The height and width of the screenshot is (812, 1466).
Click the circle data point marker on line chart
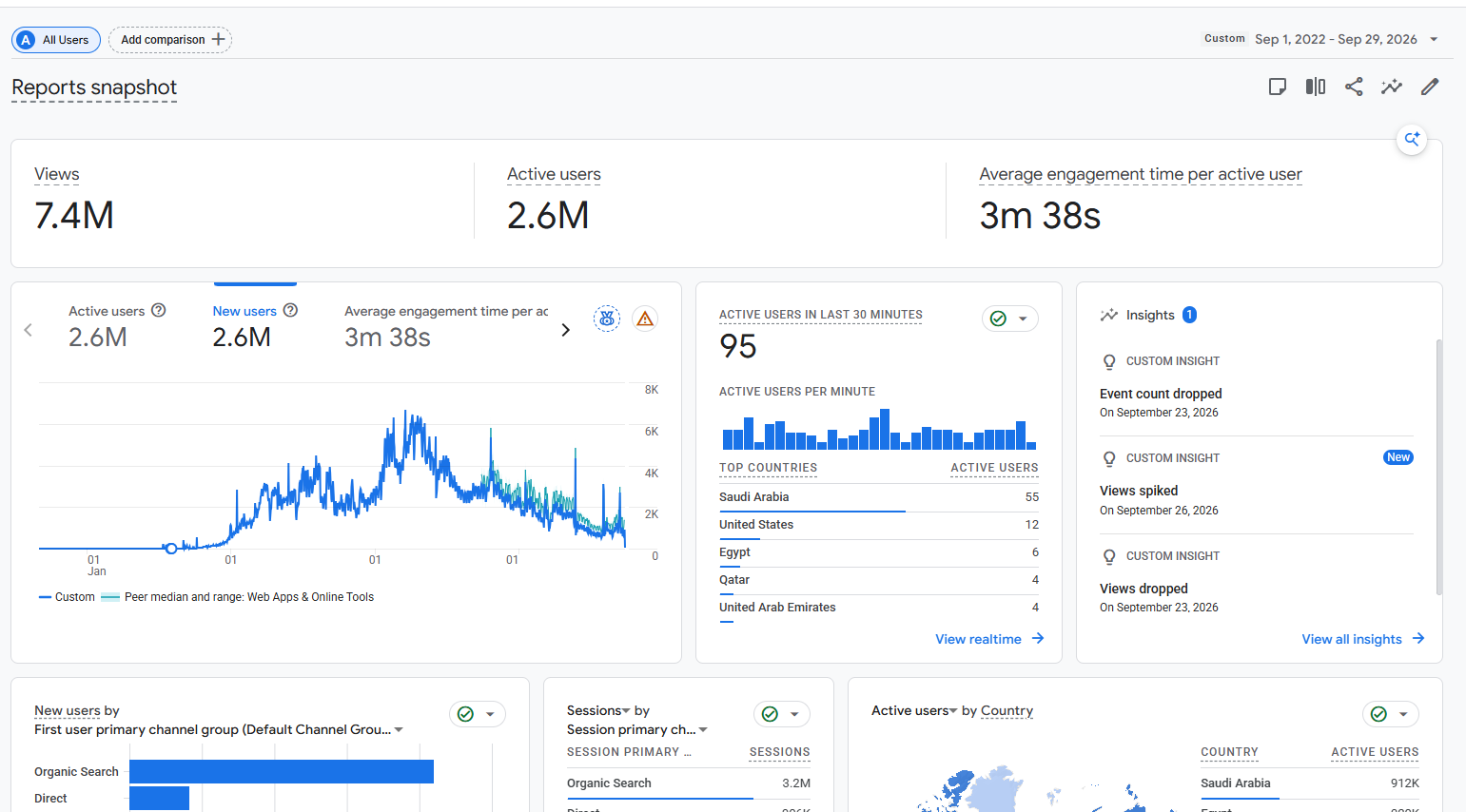pos(171,549)
